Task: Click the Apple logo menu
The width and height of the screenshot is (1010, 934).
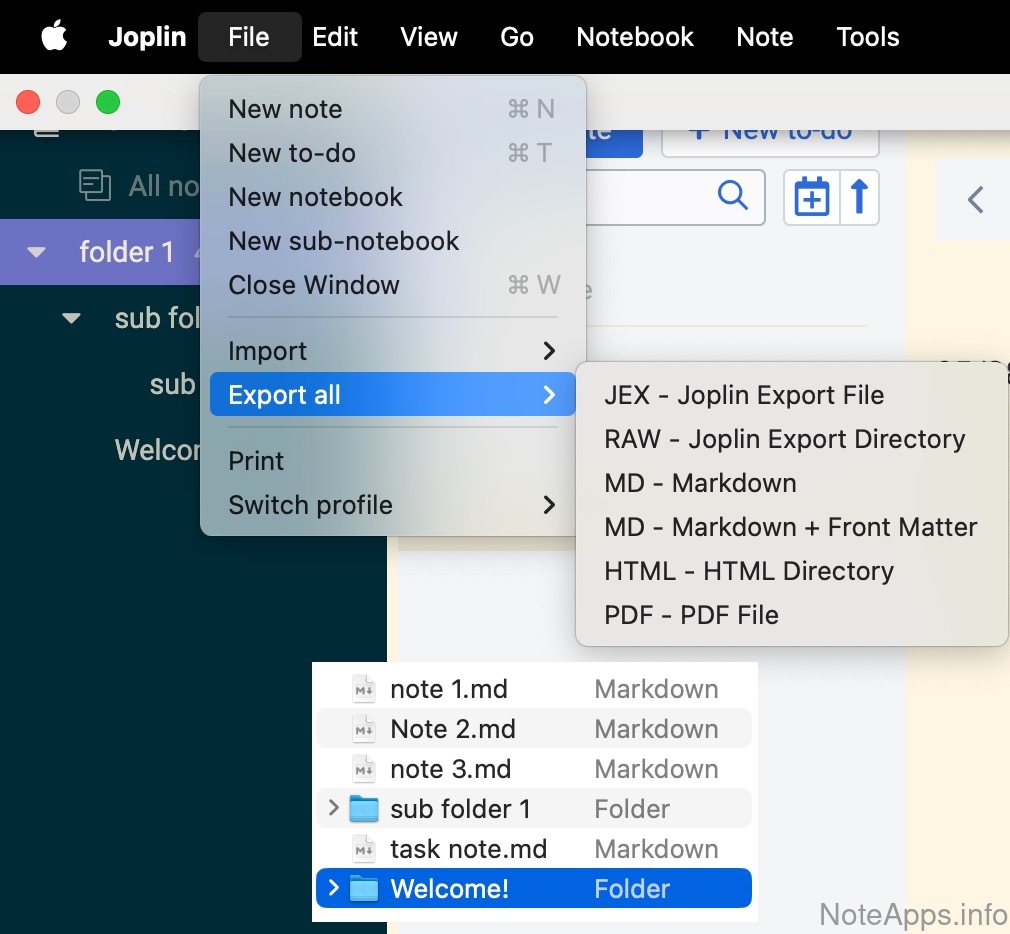Action: click(54, 37)
